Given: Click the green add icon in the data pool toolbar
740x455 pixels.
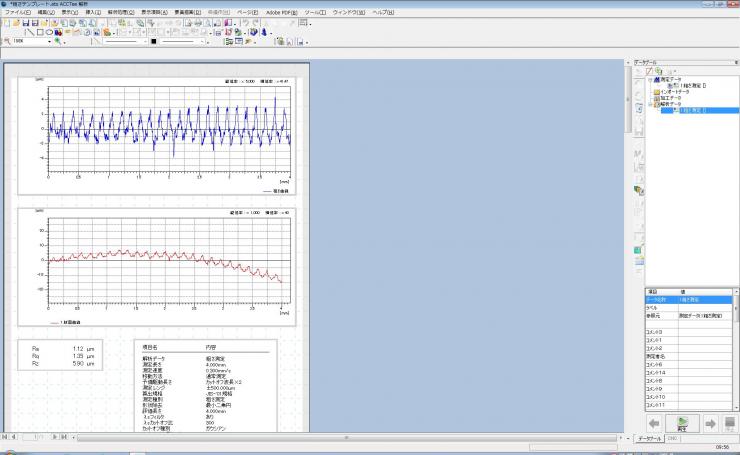Looking at the screenshot, I should pos(658,71).
